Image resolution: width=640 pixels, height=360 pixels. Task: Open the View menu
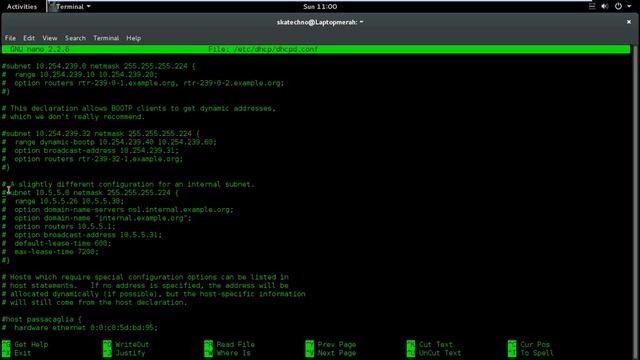coord(50,38)
